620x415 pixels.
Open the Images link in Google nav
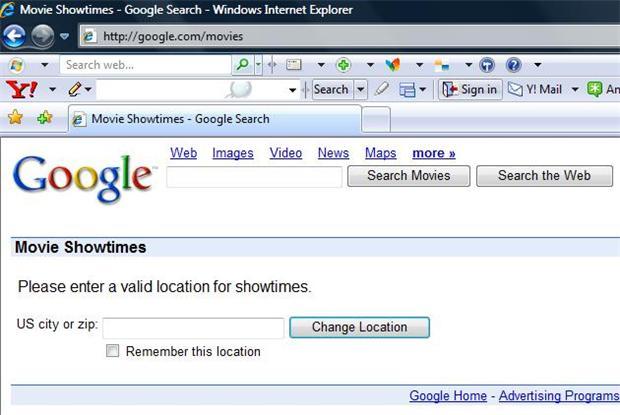coord(233,153)
